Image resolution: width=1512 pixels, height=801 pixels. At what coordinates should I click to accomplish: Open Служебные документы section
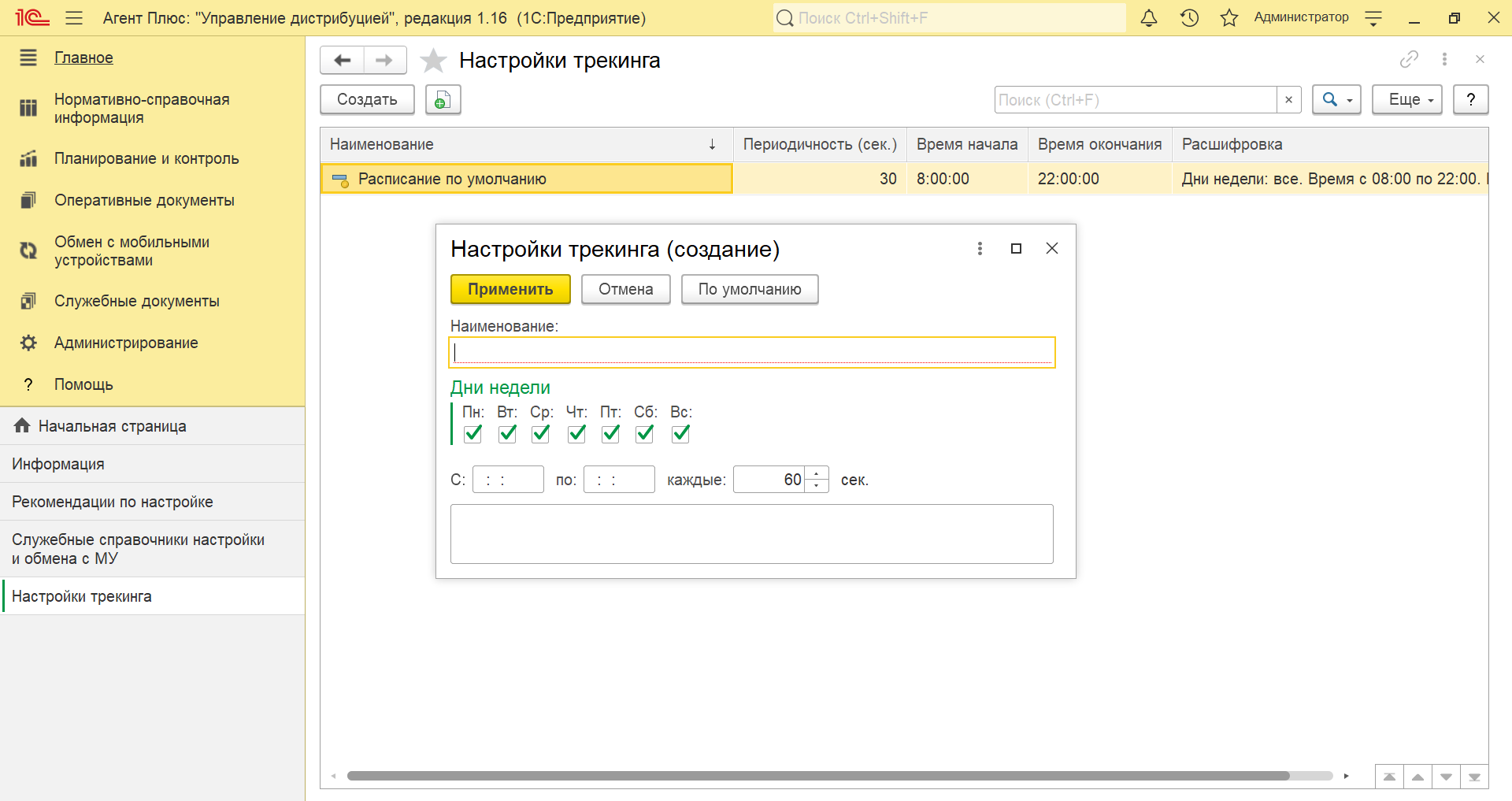click(137, 301)
